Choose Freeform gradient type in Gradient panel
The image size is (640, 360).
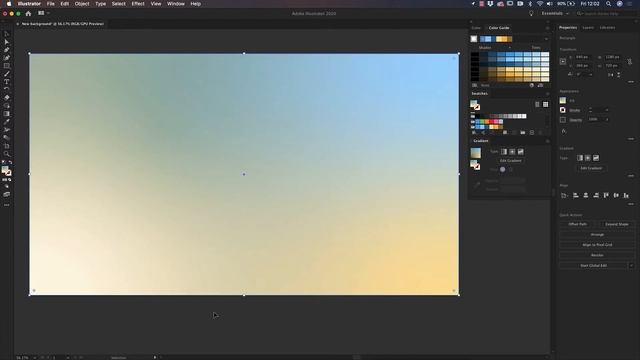[x=520, y=152]
